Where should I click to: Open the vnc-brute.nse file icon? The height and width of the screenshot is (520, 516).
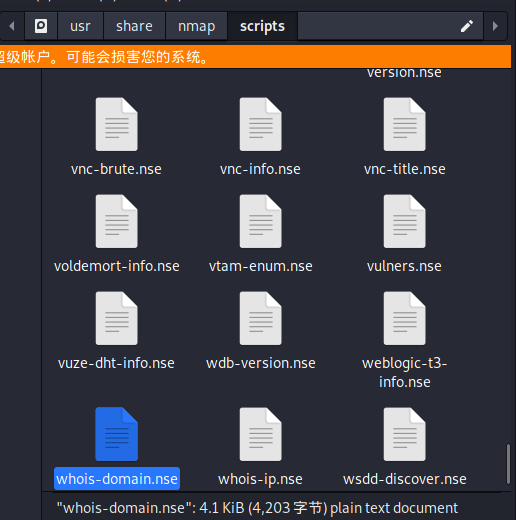coord(116,124)
